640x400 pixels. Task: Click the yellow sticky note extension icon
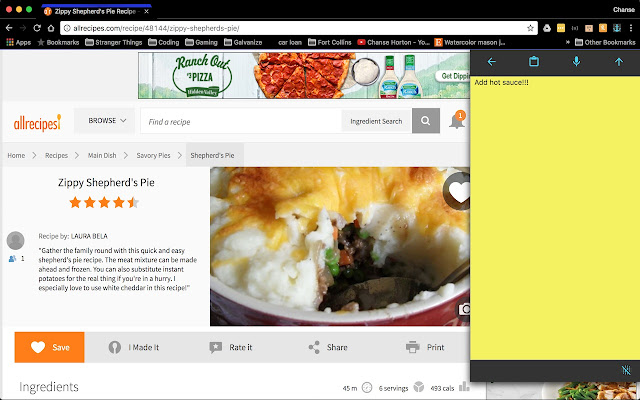pos(561,28)
